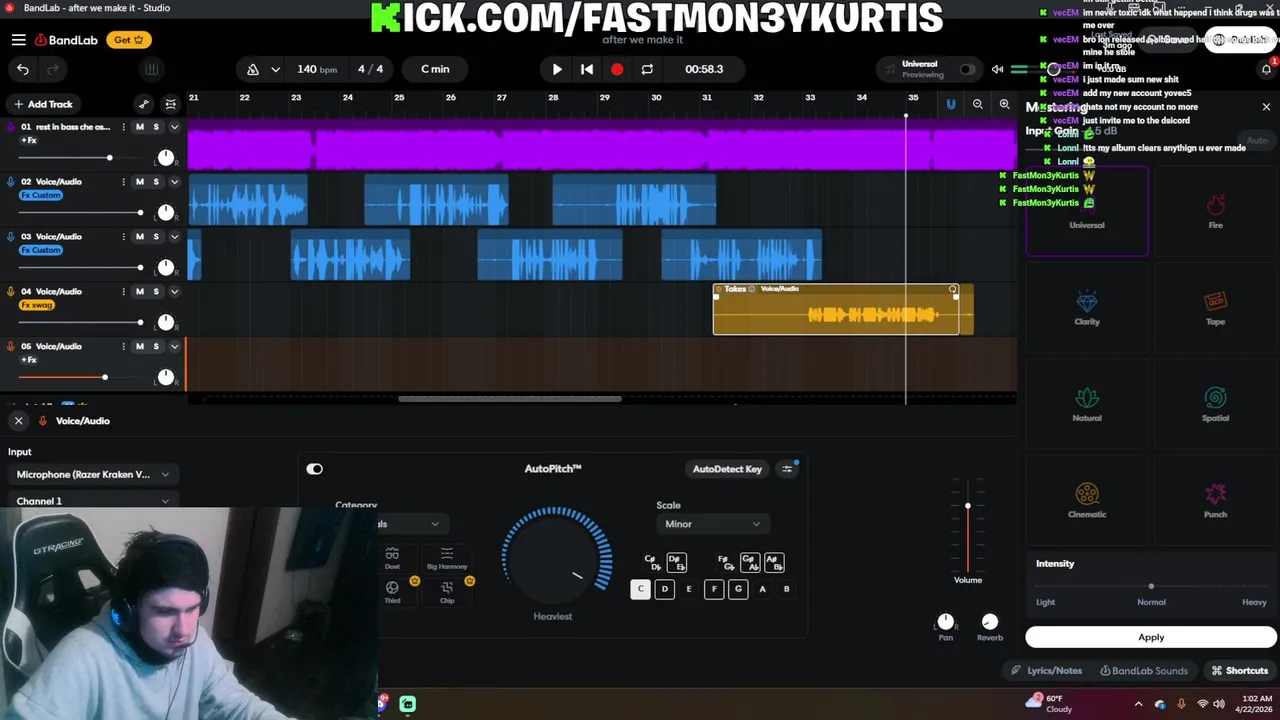This screenshot has height=720, width=1280.
Task: Open the Scale Minor dropdown
Action: pyautogui.click(x=712, y=524)
